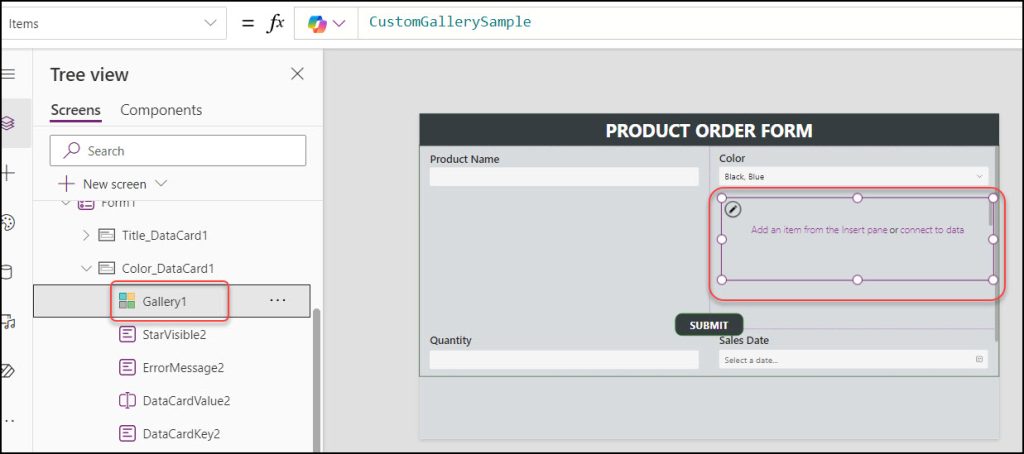The image size is (1024, 454).
Task: Click the Sales Date calendar icon
Action: point(979,359)
